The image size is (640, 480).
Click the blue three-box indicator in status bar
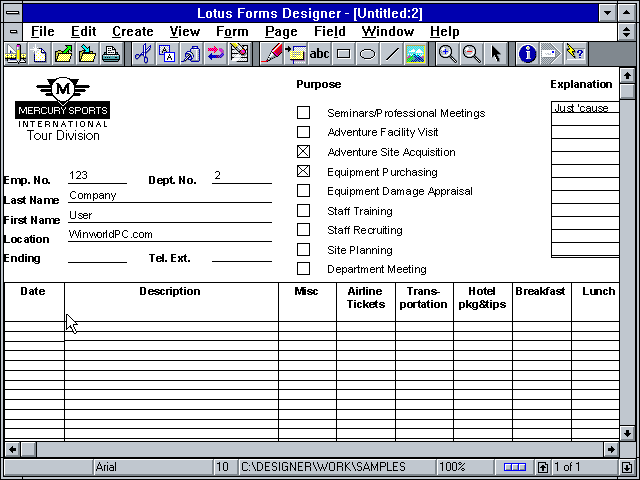coord(515,467)
